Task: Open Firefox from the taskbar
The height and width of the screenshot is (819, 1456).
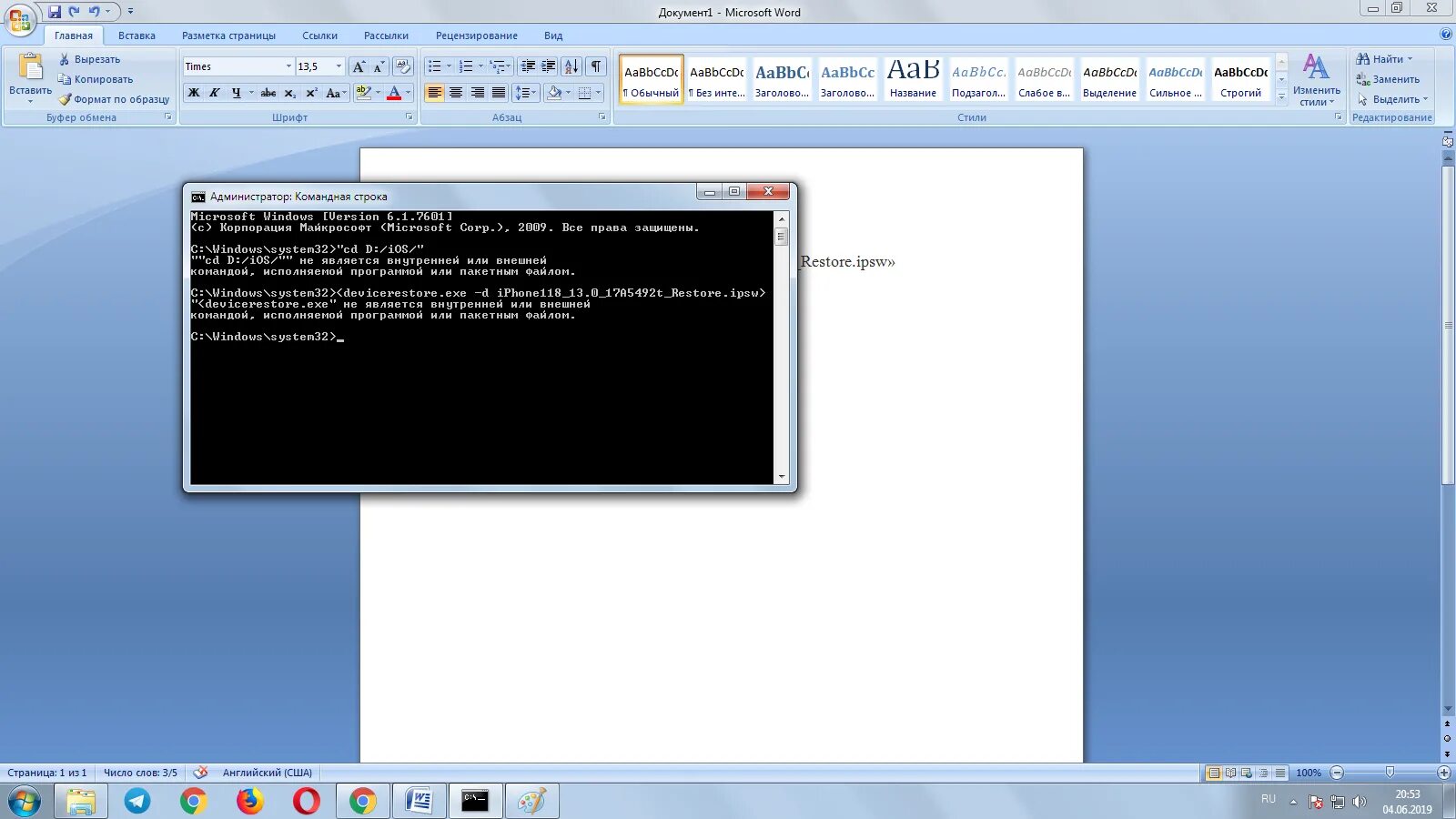Action: pyautogui.click(x=249, y=801)
